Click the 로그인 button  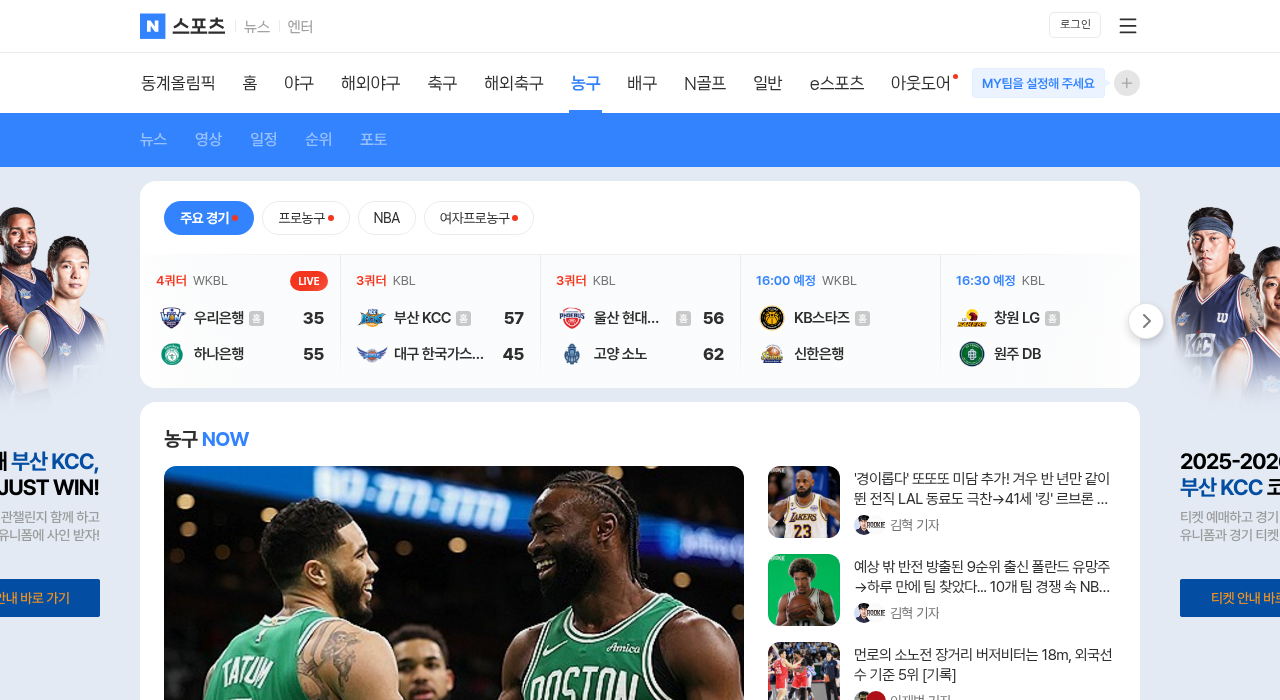click(1074, 24)
